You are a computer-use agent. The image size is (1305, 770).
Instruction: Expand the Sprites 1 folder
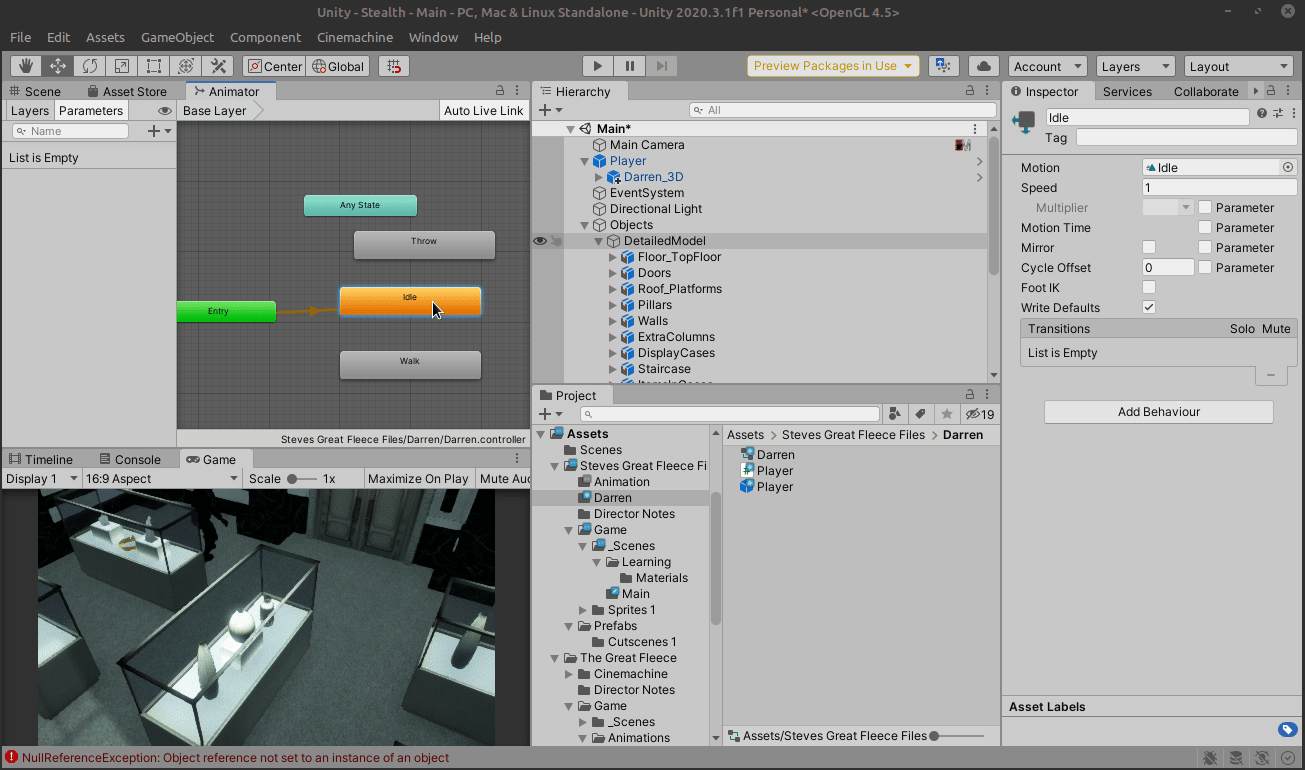[x=584, y=610]
